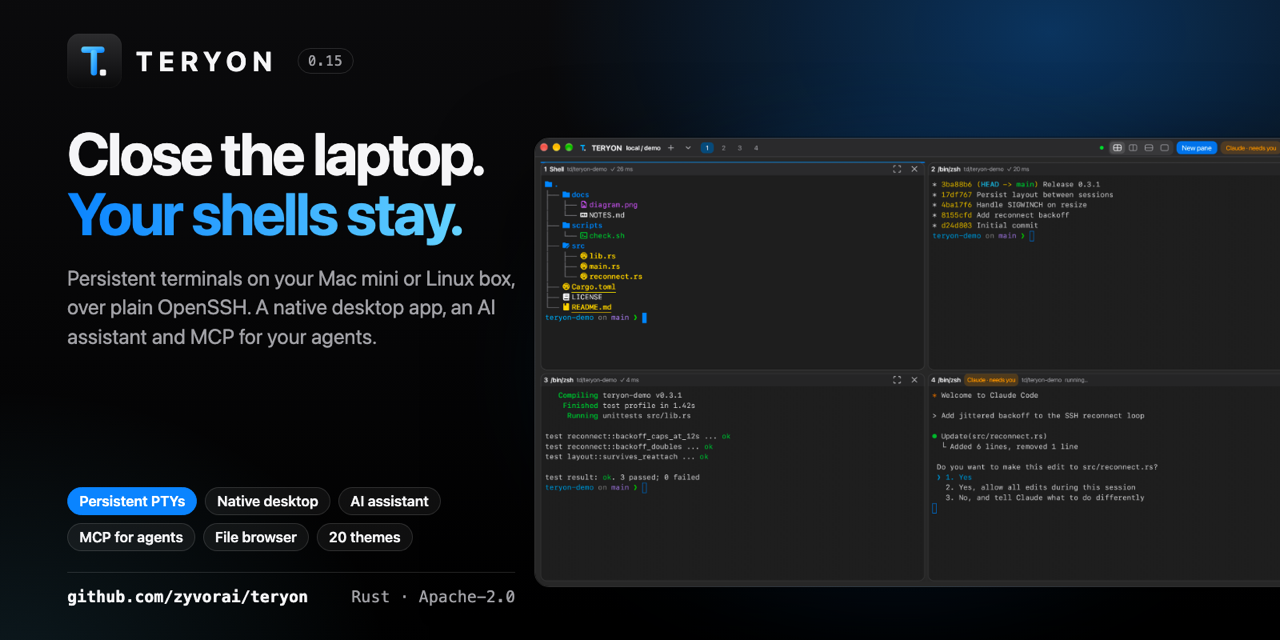This screenshot has width=1280, height=640.
Task: Click the Rust icon beside main.rs
Action: point(584,266)
